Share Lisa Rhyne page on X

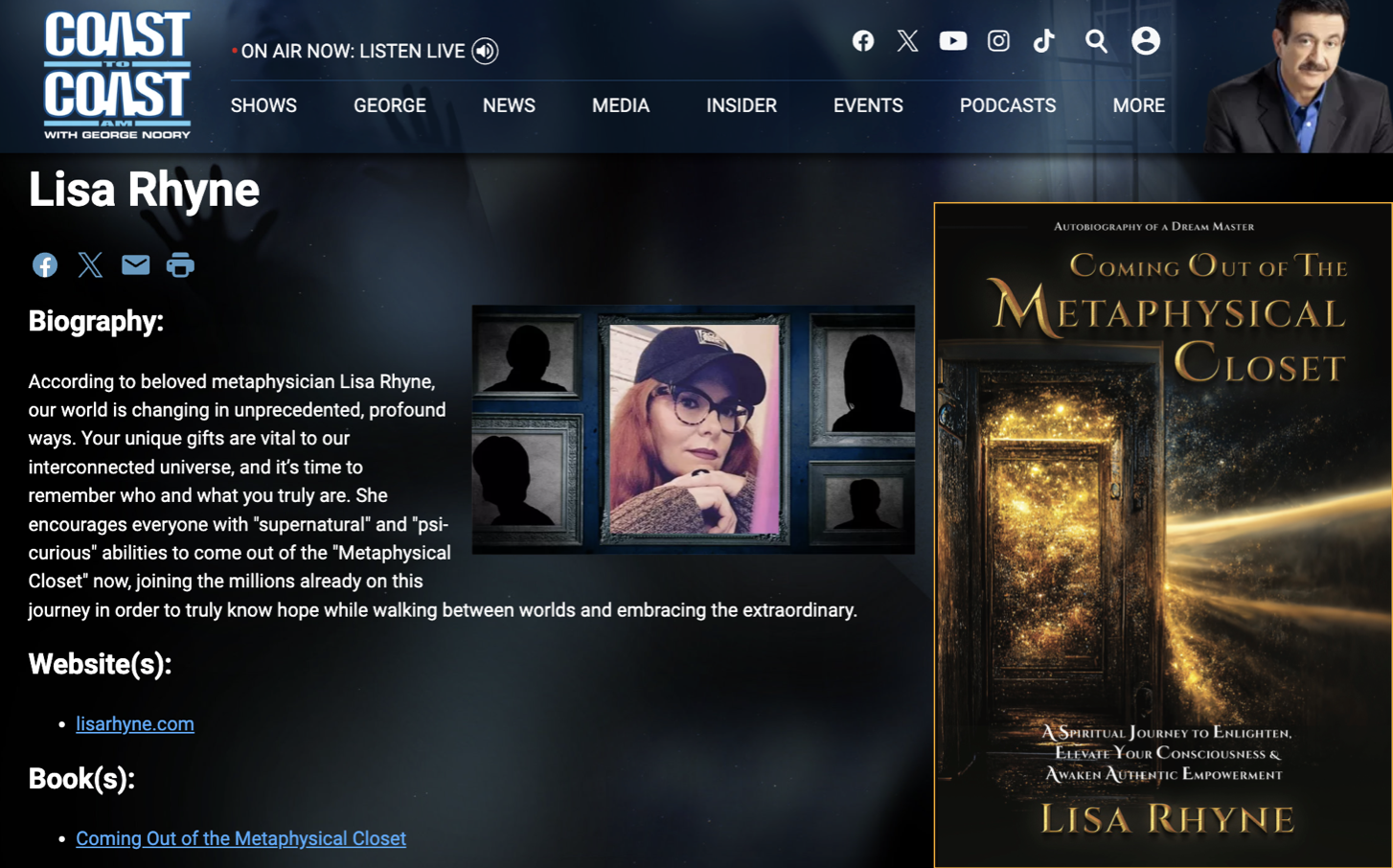coord(90,265)
